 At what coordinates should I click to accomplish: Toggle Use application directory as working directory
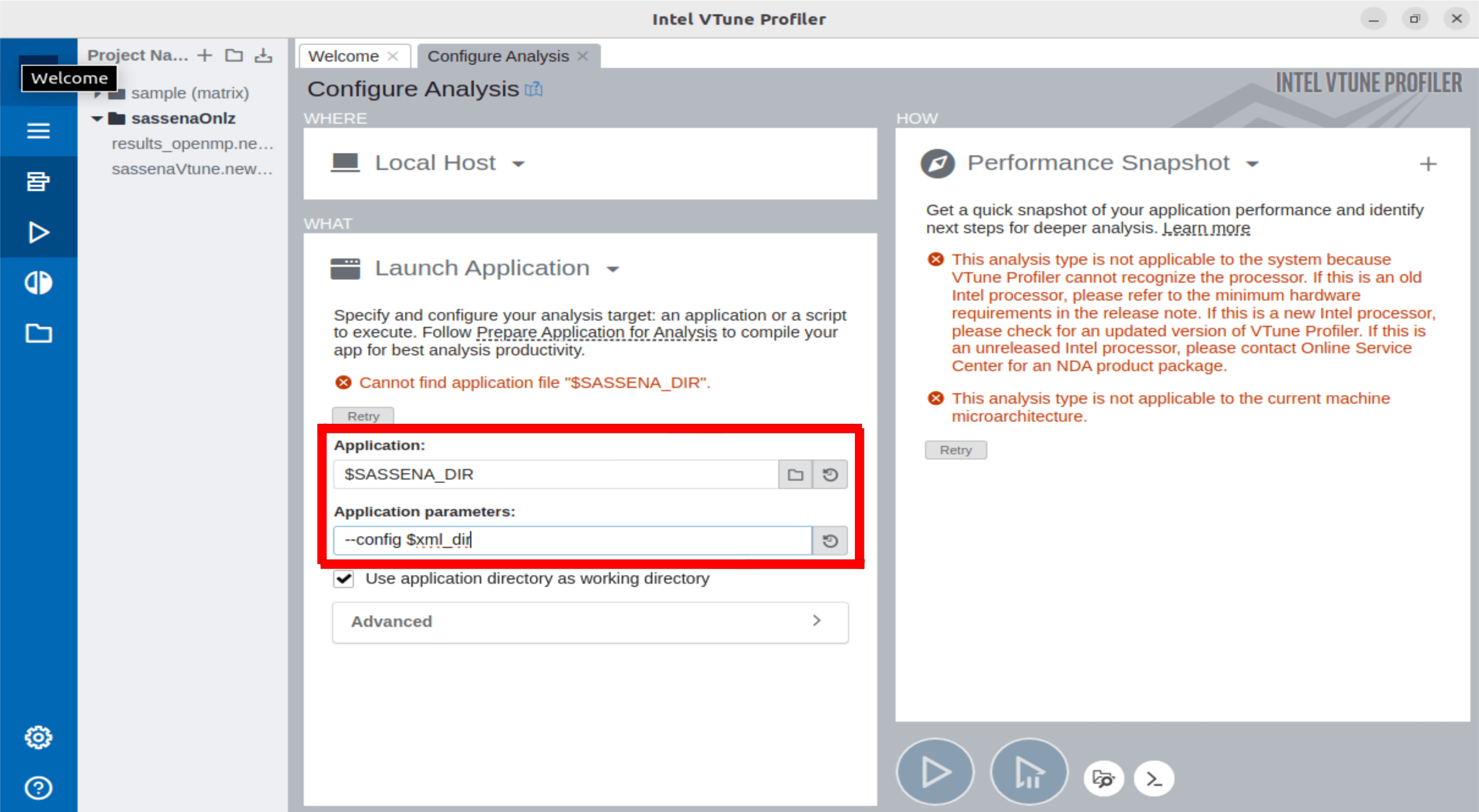[x=344, y=578]
